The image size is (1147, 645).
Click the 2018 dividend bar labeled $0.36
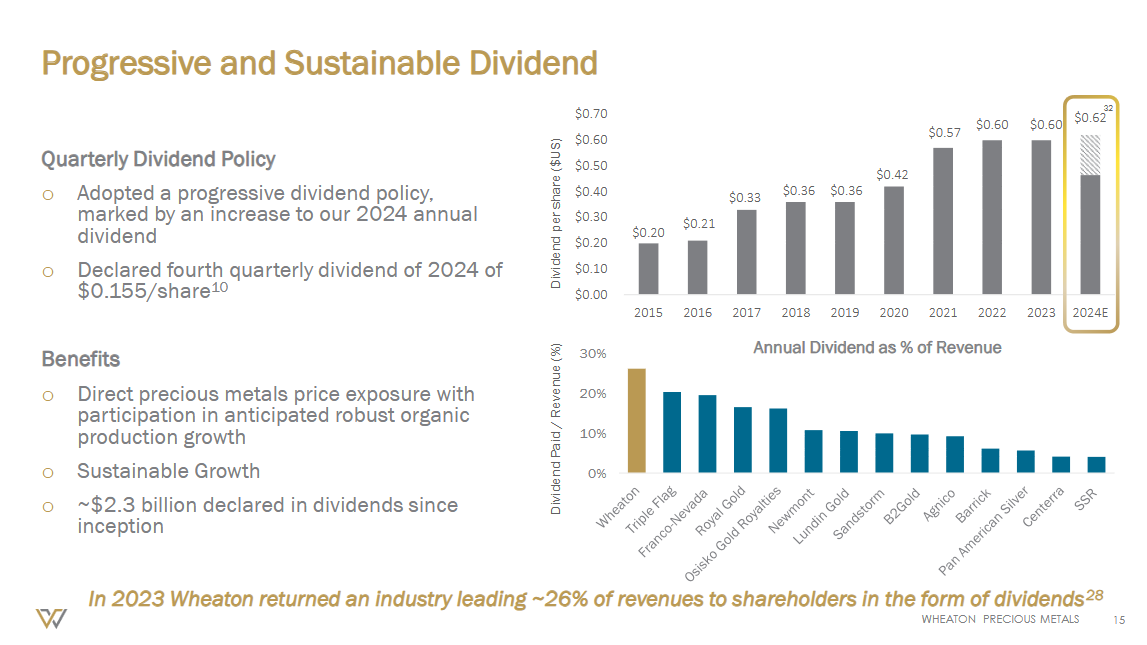pyautogui.click(x=796, y=248)
